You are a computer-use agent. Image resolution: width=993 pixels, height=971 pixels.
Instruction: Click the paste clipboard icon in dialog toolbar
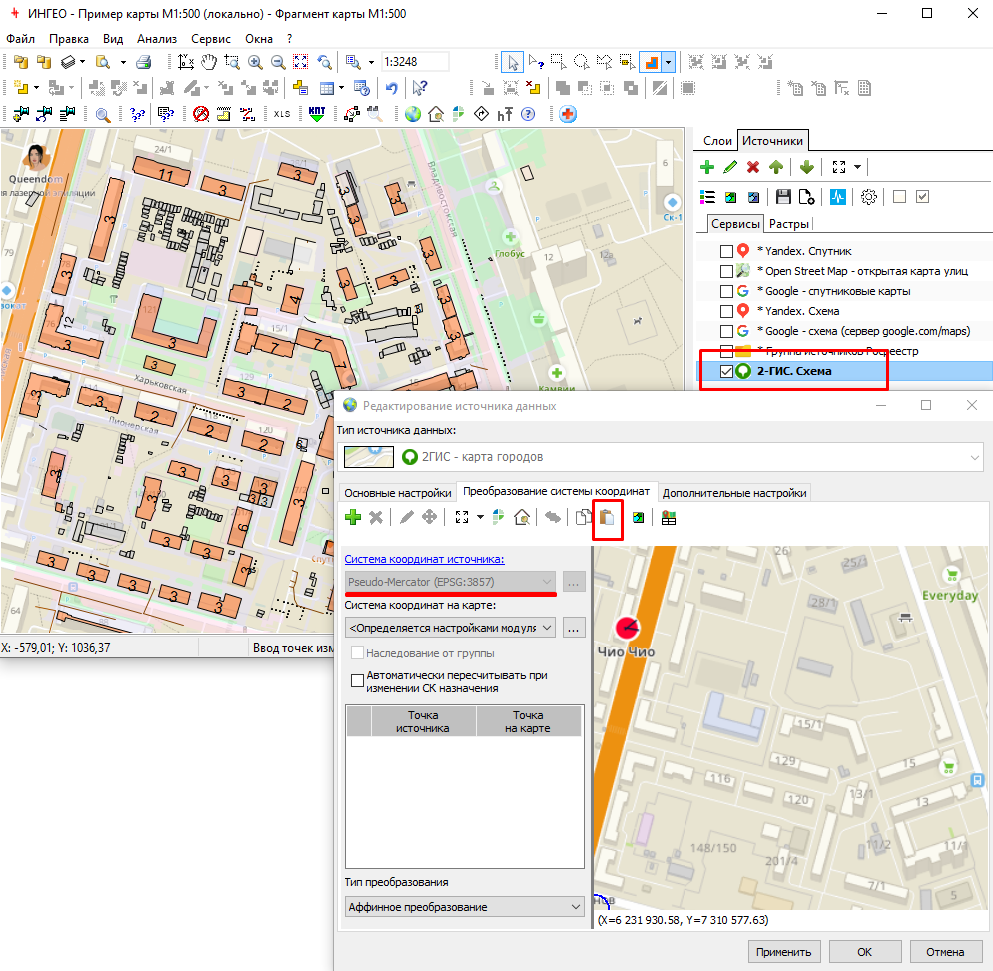[607, 517]
